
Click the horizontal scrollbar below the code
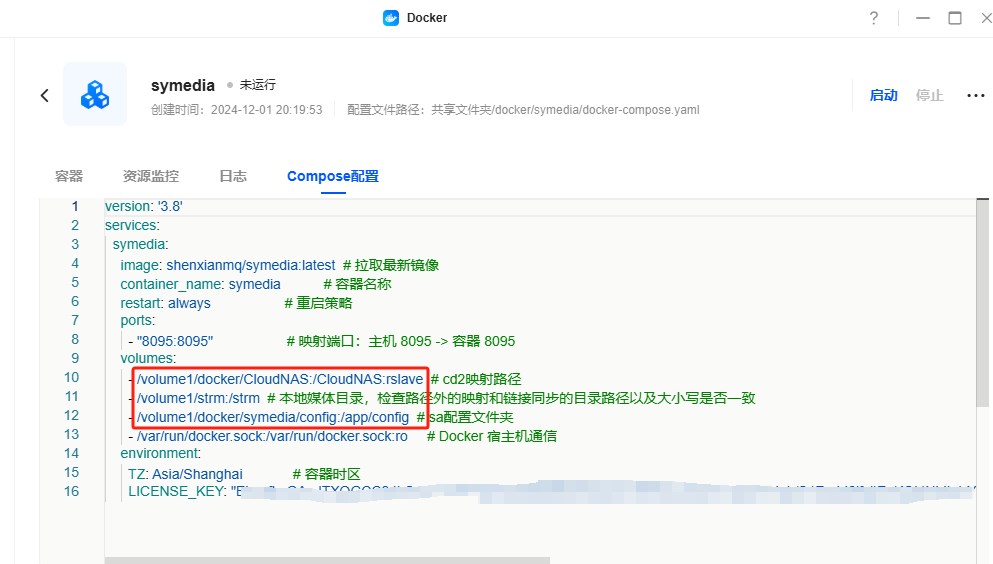click(x=327, y=560)
